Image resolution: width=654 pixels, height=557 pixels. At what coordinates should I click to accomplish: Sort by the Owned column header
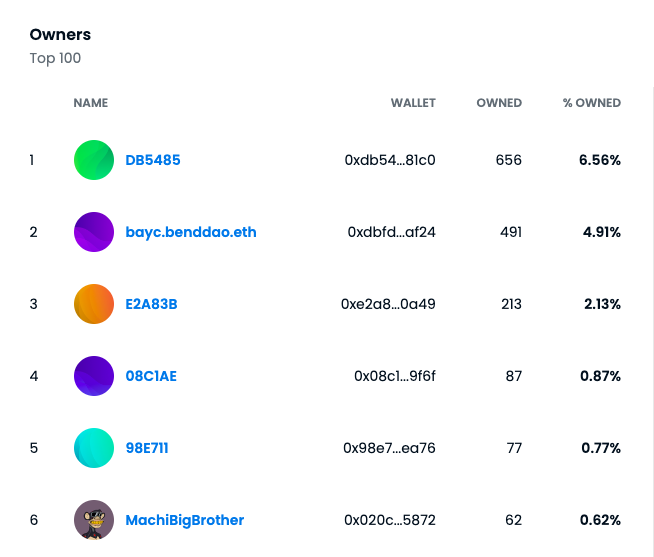pos(499,103)
